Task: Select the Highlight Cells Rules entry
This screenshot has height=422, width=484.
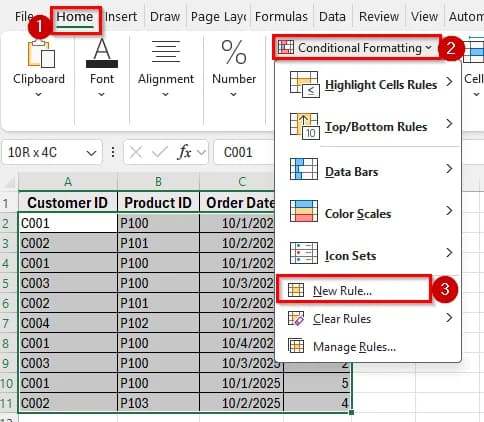Action: click(368, 84)
